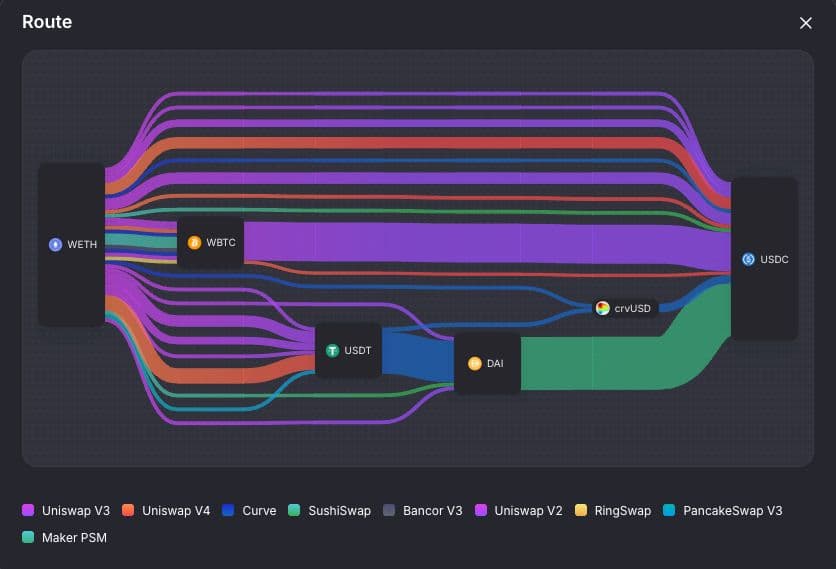Click the blue crvUSD to USDC flow
The width and height of the screenshot is (836, 569).
click(x=693, y=292)
